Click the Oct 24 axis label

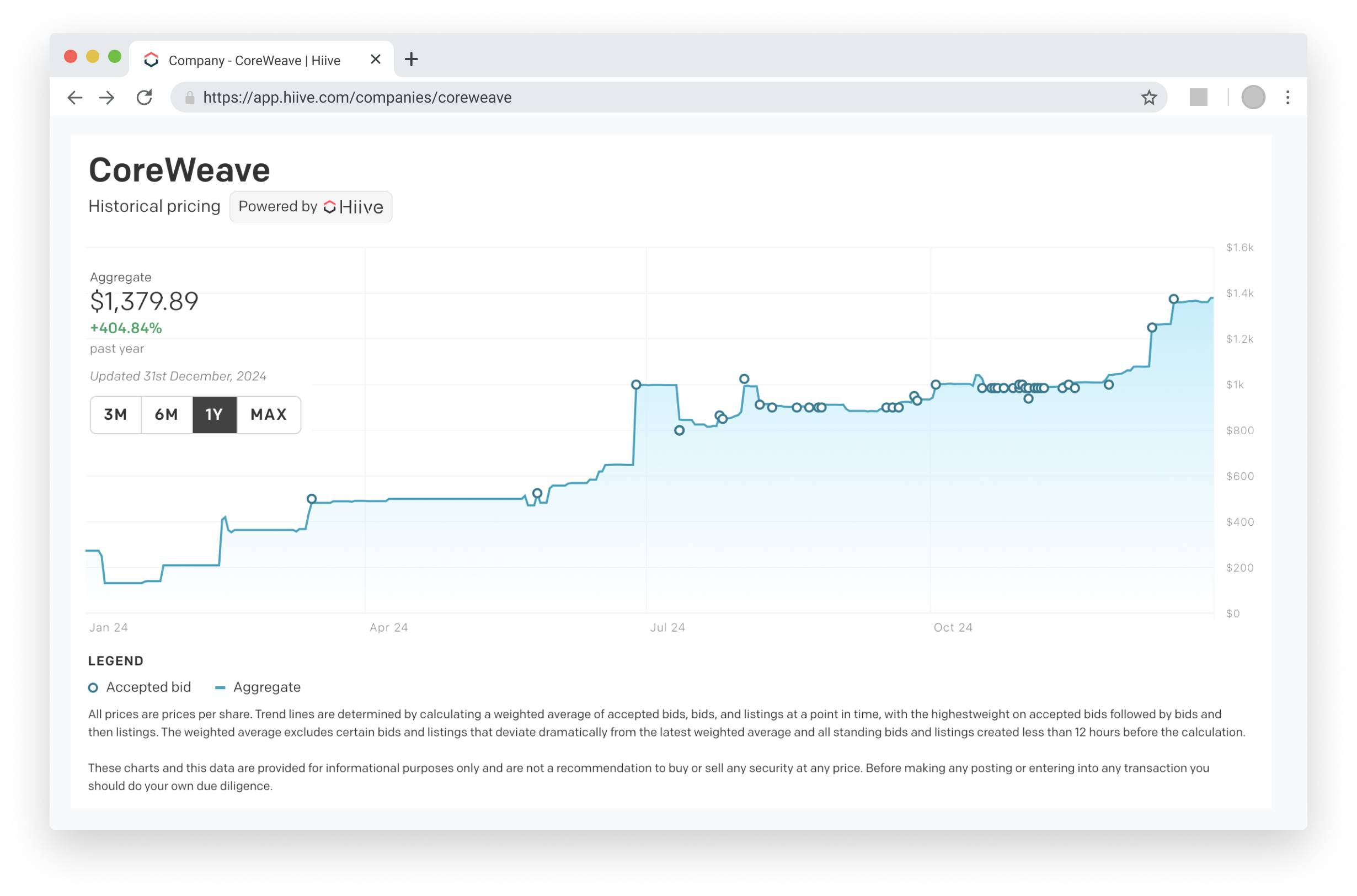click(x=953, y=627)
